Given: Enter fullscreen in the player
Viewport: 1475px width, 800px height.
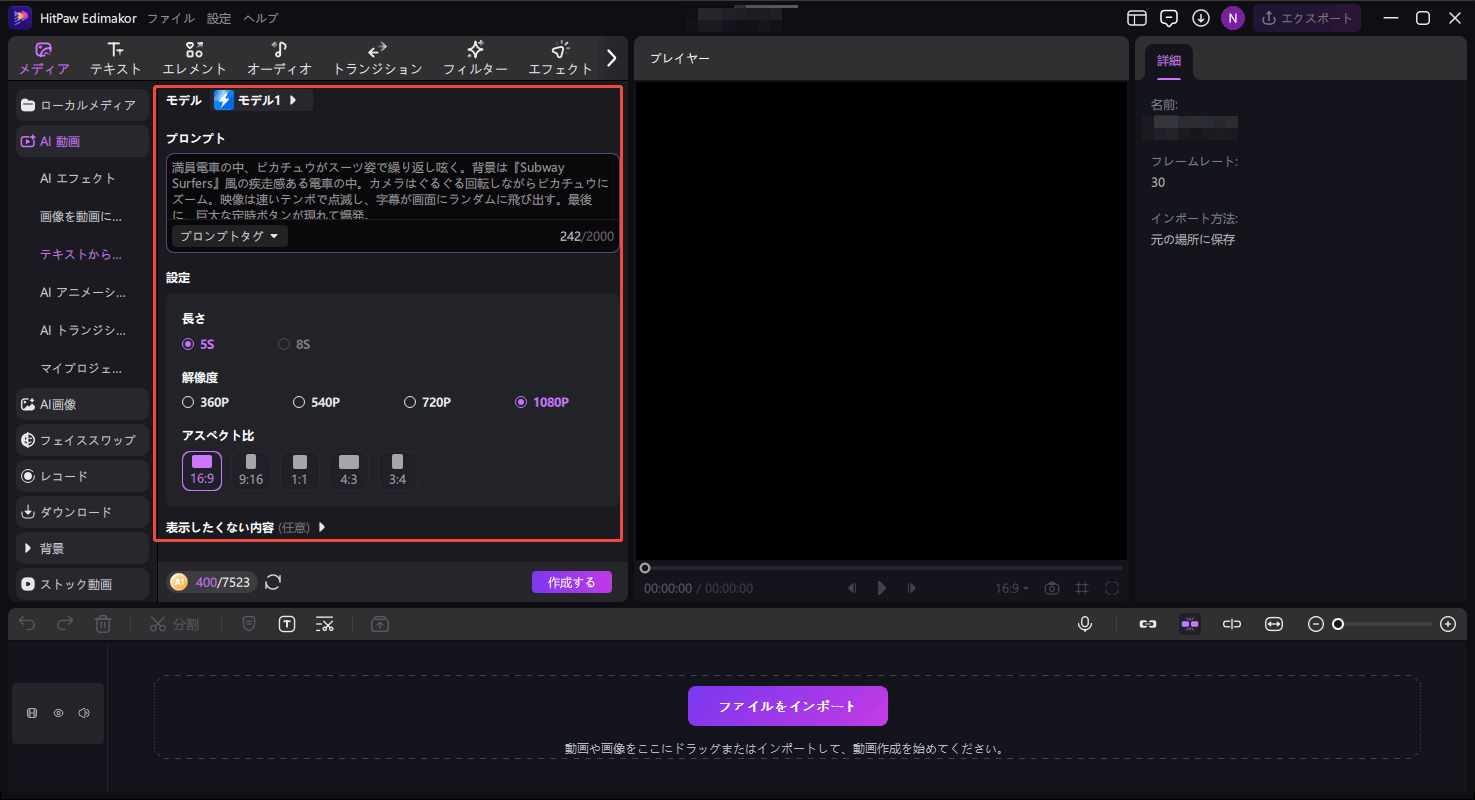Looking at the screenshot, I should pos(1112,588).
